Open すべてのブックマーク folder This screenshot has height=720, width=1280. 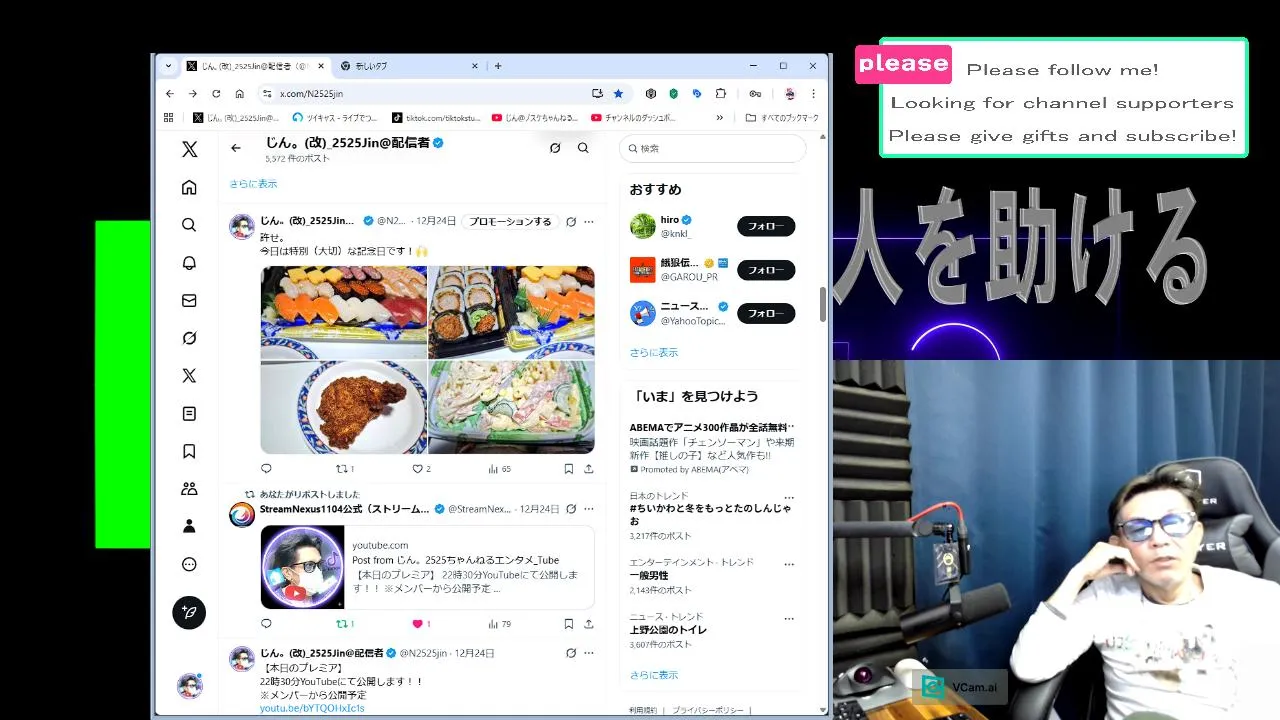point(782,117)
